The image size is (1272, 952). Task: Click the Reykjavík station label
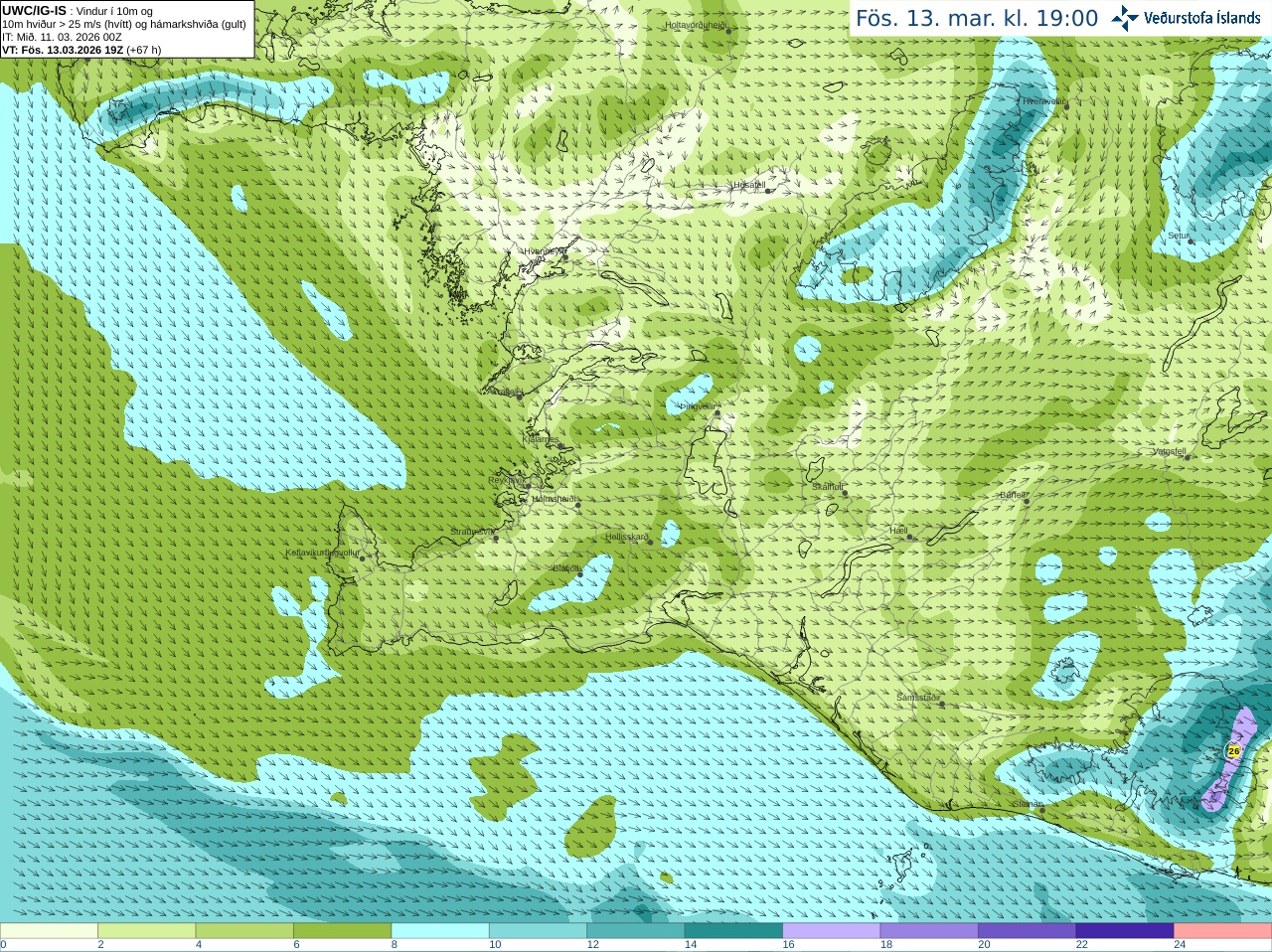tap(506, 480)
